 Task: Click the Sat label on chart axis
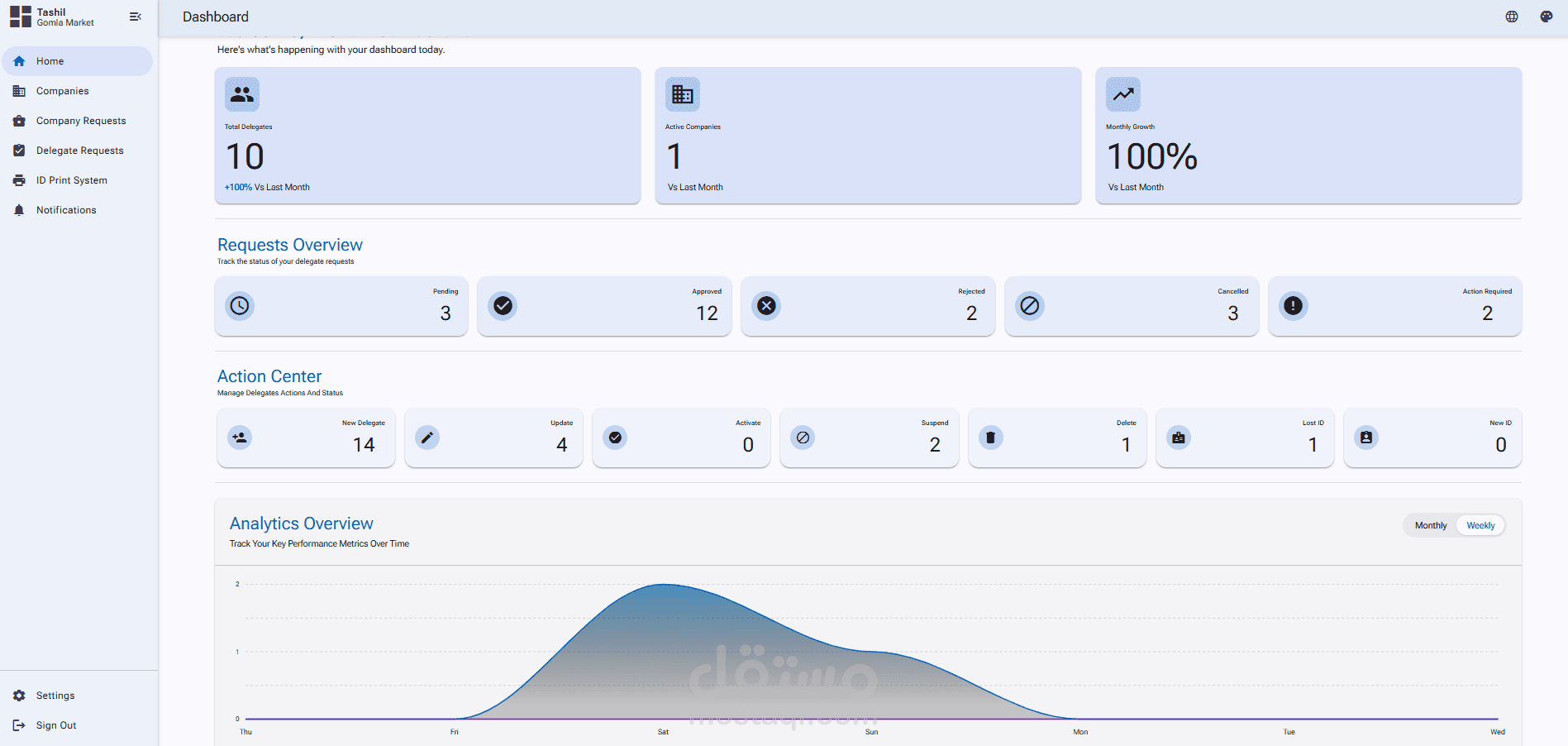pos(663,732)
